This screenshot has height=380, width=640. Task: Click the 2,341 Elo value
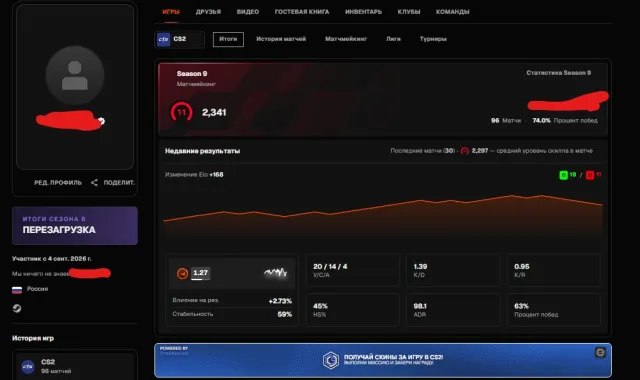(x=214, y=112)
